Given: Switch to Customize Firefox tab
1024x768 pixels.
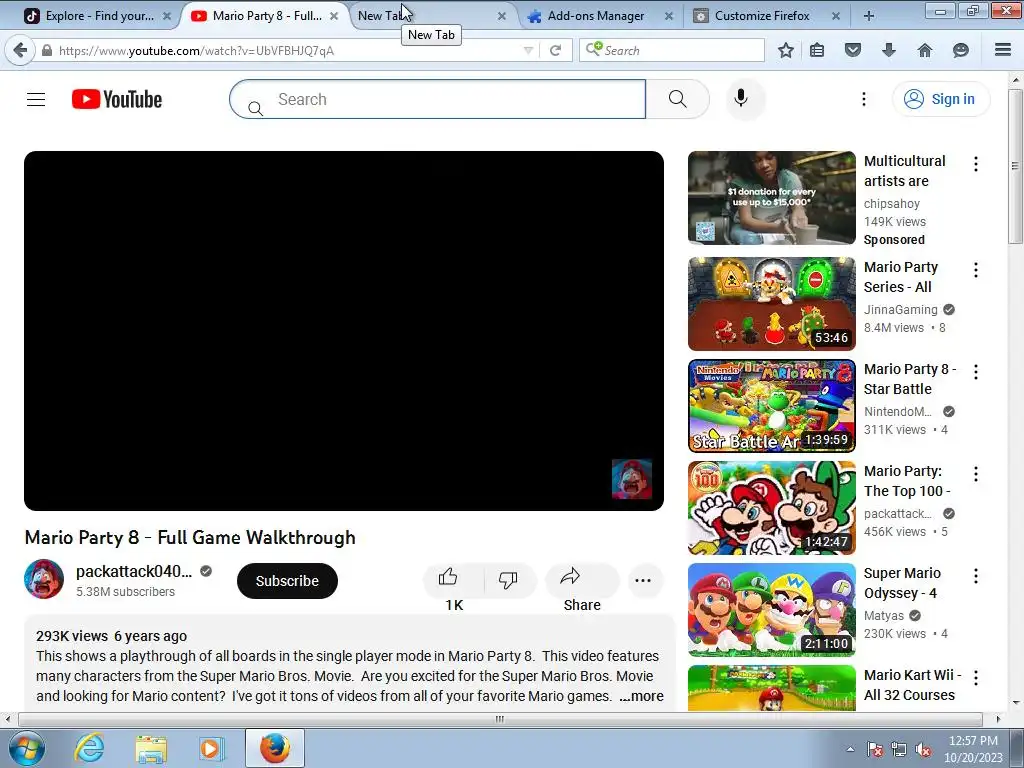Looking at the screenshot, I should (x=762, y=16).
